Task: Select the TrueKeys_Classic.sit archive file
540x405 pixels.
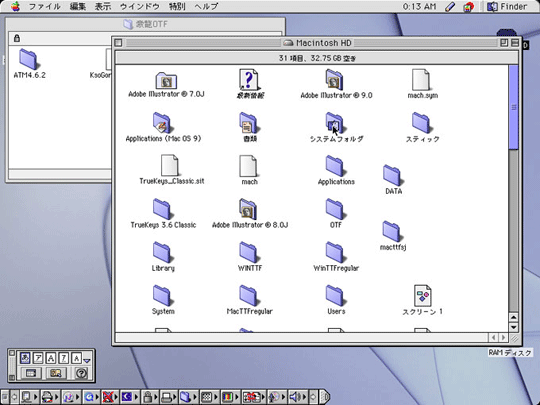Action: point(169,166)
